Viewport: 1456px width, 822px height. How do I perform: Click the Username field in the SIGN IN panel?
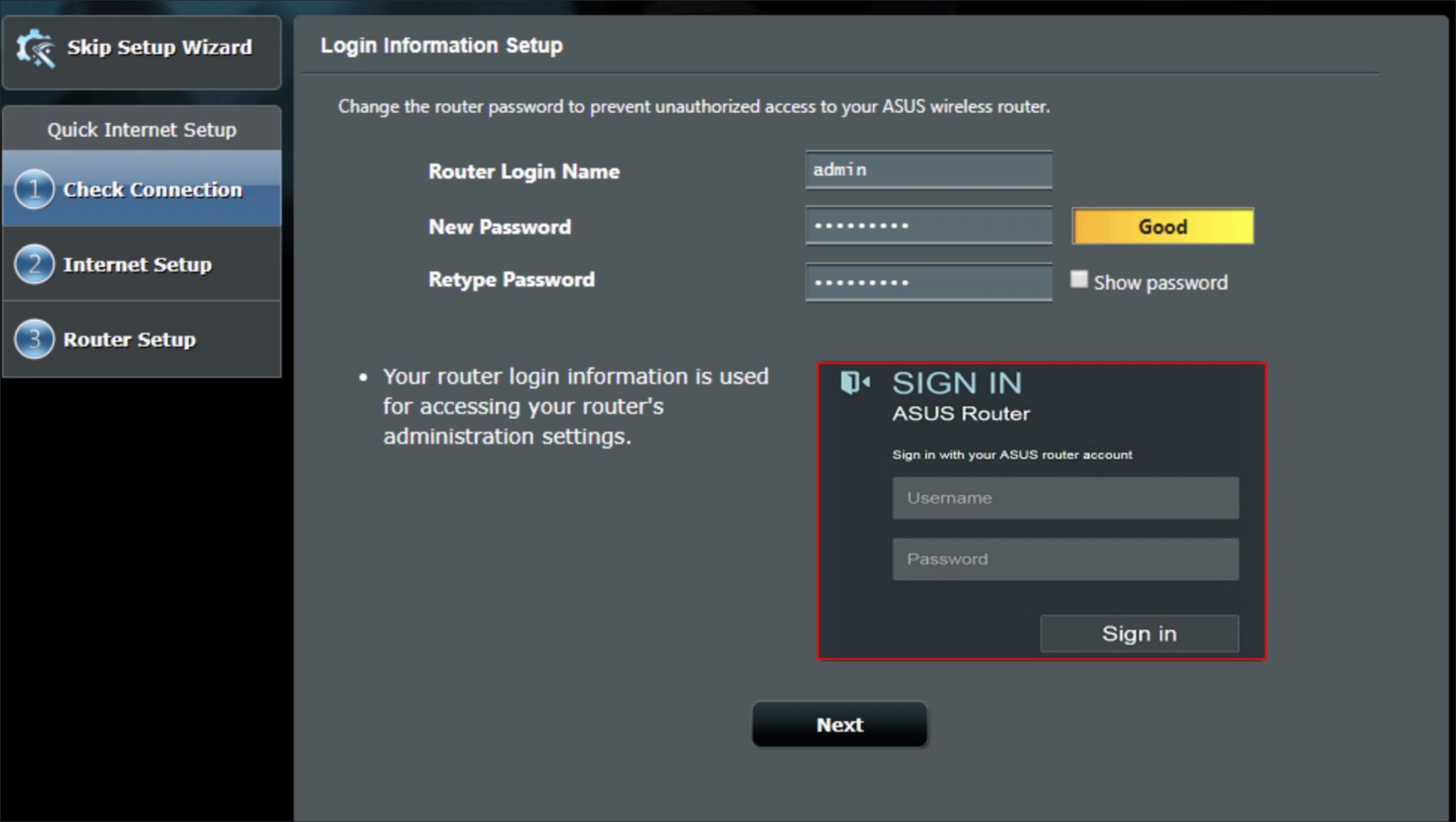1064,498
